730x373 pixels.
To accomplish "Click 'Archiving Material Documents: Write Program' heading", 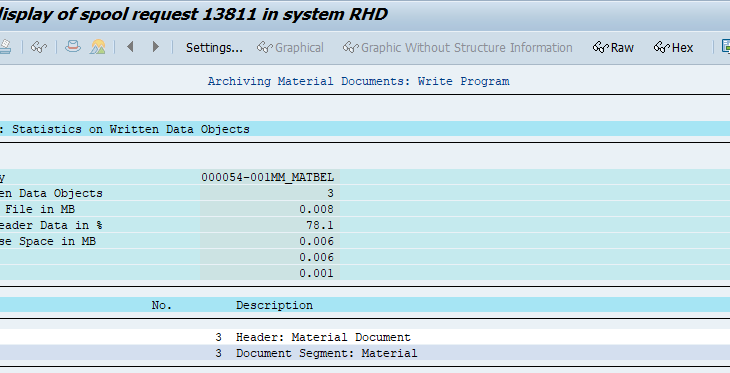I will pos(358,81).
